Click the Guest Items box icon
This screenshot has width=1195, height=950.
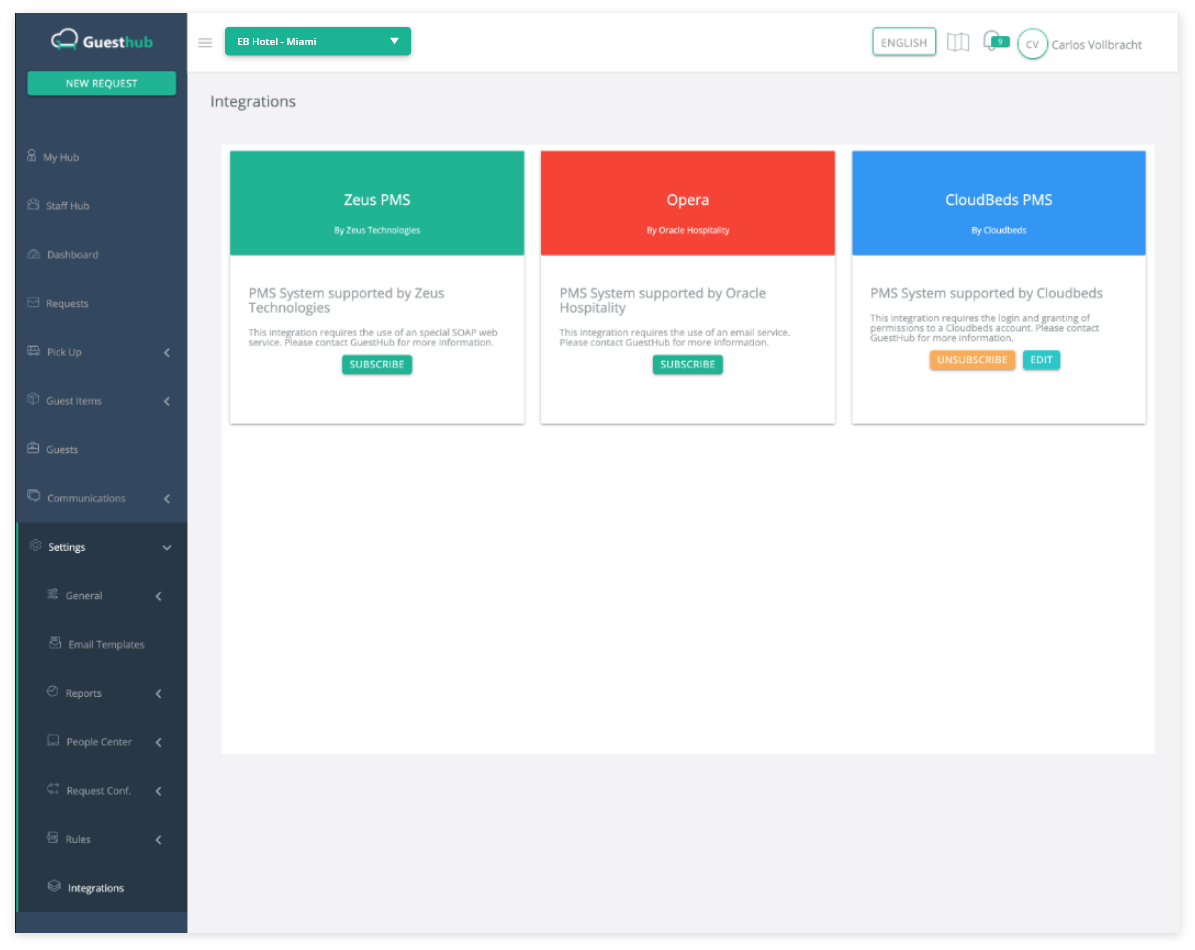pyautogui.click(x=34, y=399)
